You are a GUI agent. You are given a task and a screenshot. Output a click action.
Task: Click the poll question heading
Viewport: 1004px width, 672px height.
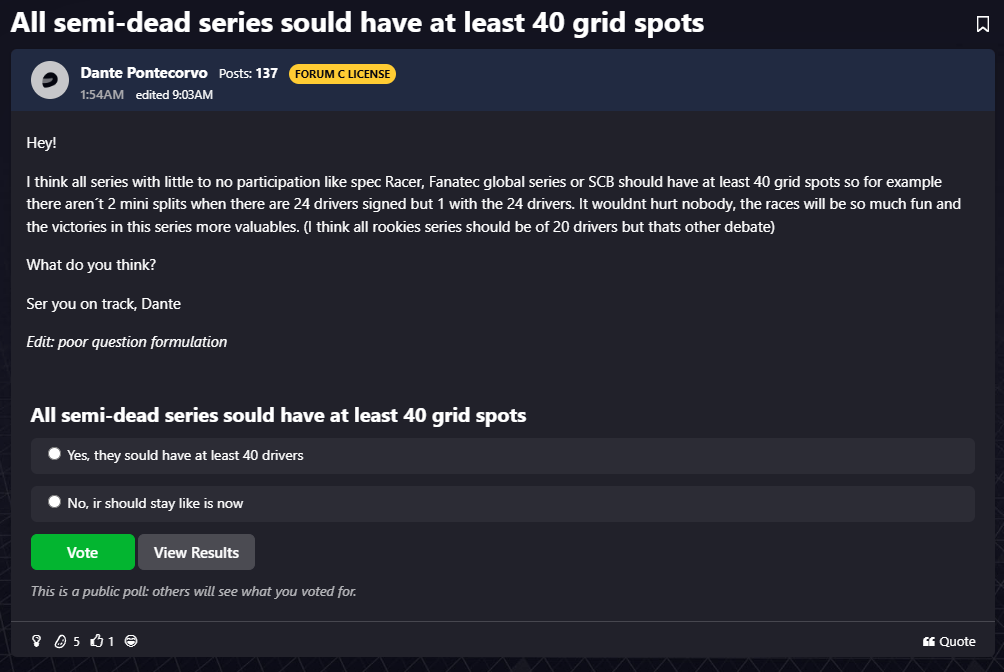point(278,415)
